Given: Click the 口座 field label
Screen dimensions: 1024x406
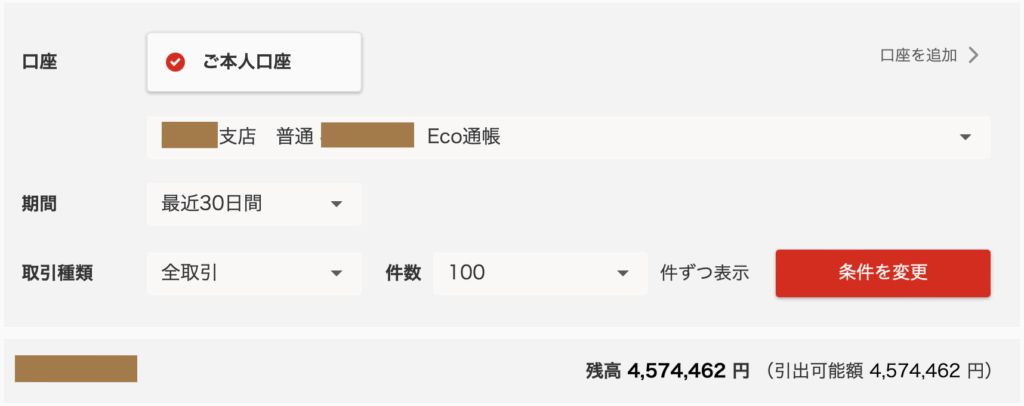Looking at the screenshot, I should tap(39, 62).
